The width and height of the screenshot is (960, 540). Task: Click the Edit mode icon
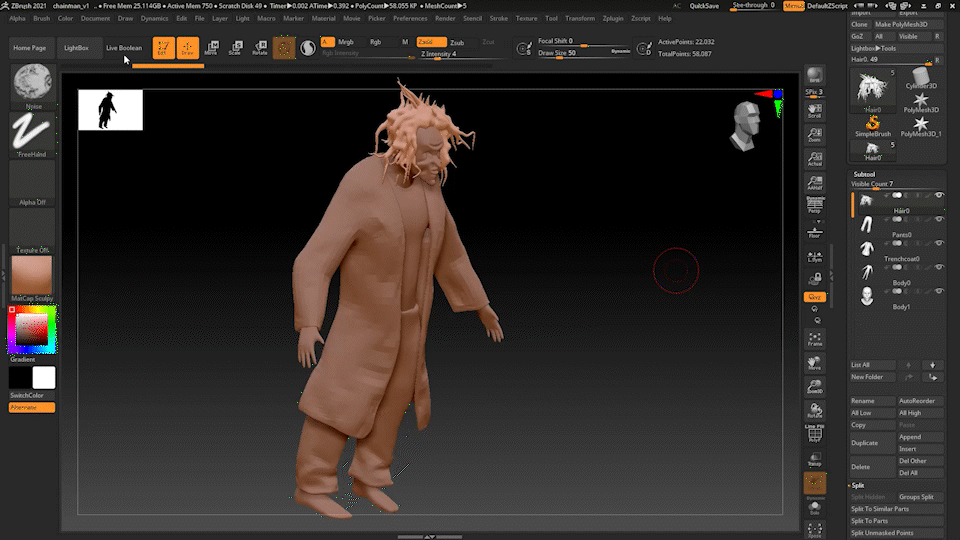[x=162, y=47]
